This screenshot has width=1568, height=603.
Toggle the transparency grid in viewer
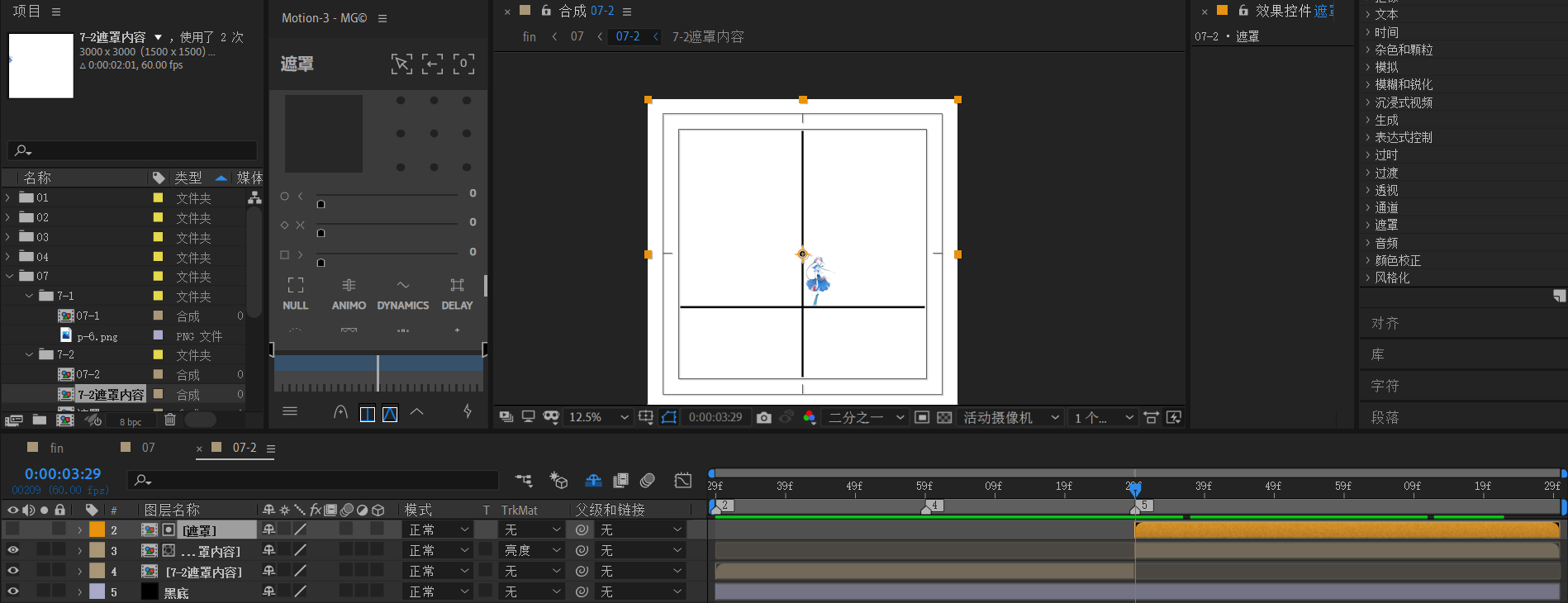pos(944,418)
